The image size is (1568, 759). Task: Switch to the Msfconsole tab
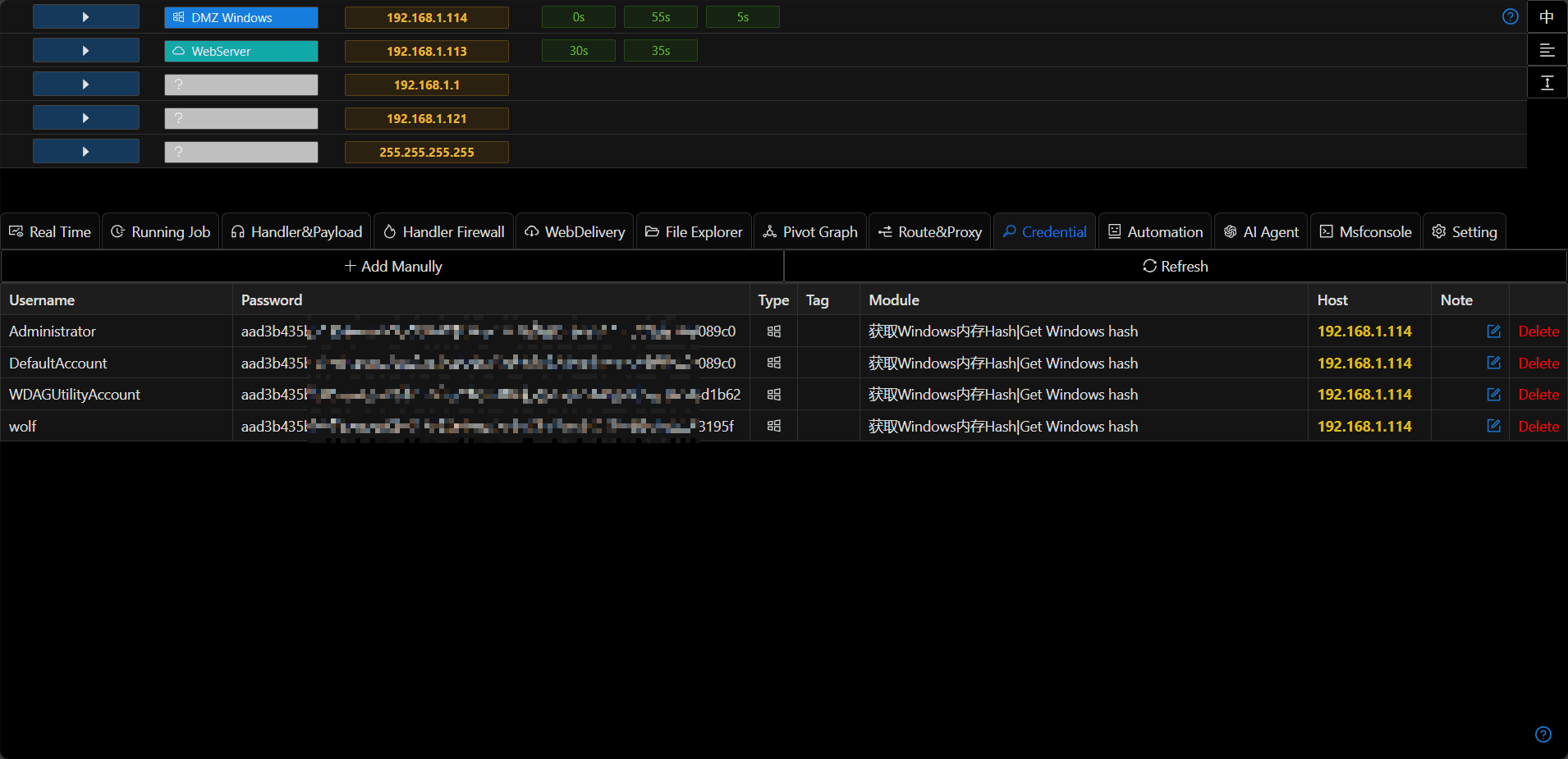(x=1365, y=231)
